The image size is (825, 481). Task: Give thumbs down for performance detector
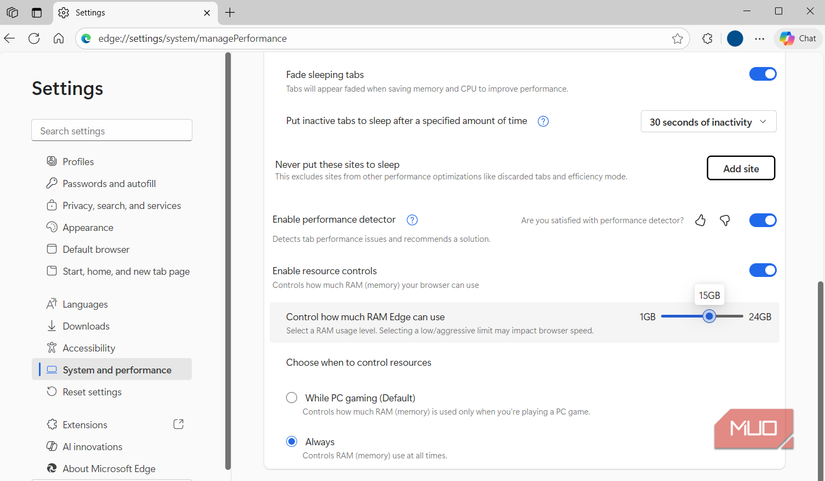pos(725,220)
